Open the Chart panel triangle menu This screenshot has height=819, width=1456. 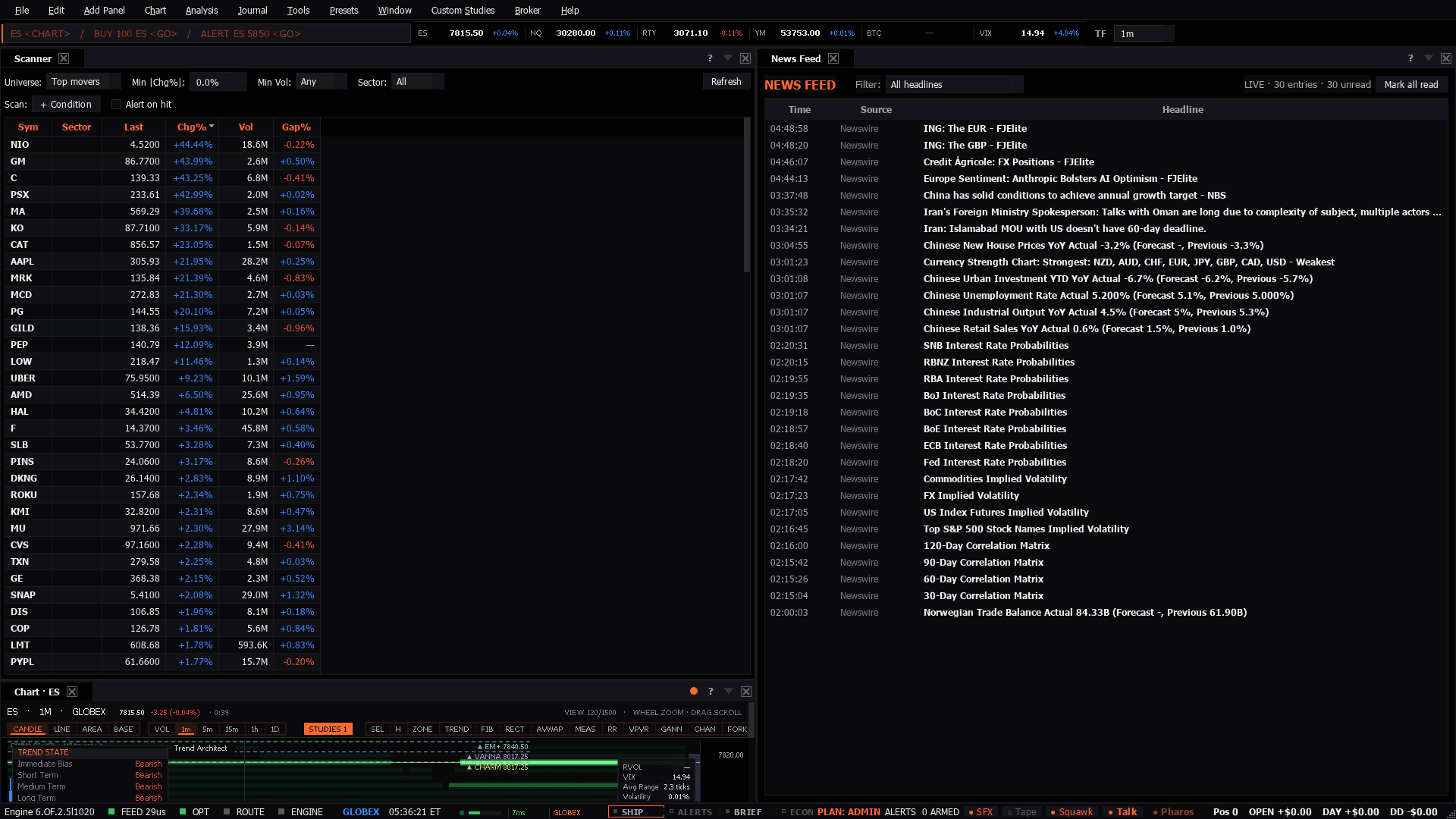click(x=729, y=692)
